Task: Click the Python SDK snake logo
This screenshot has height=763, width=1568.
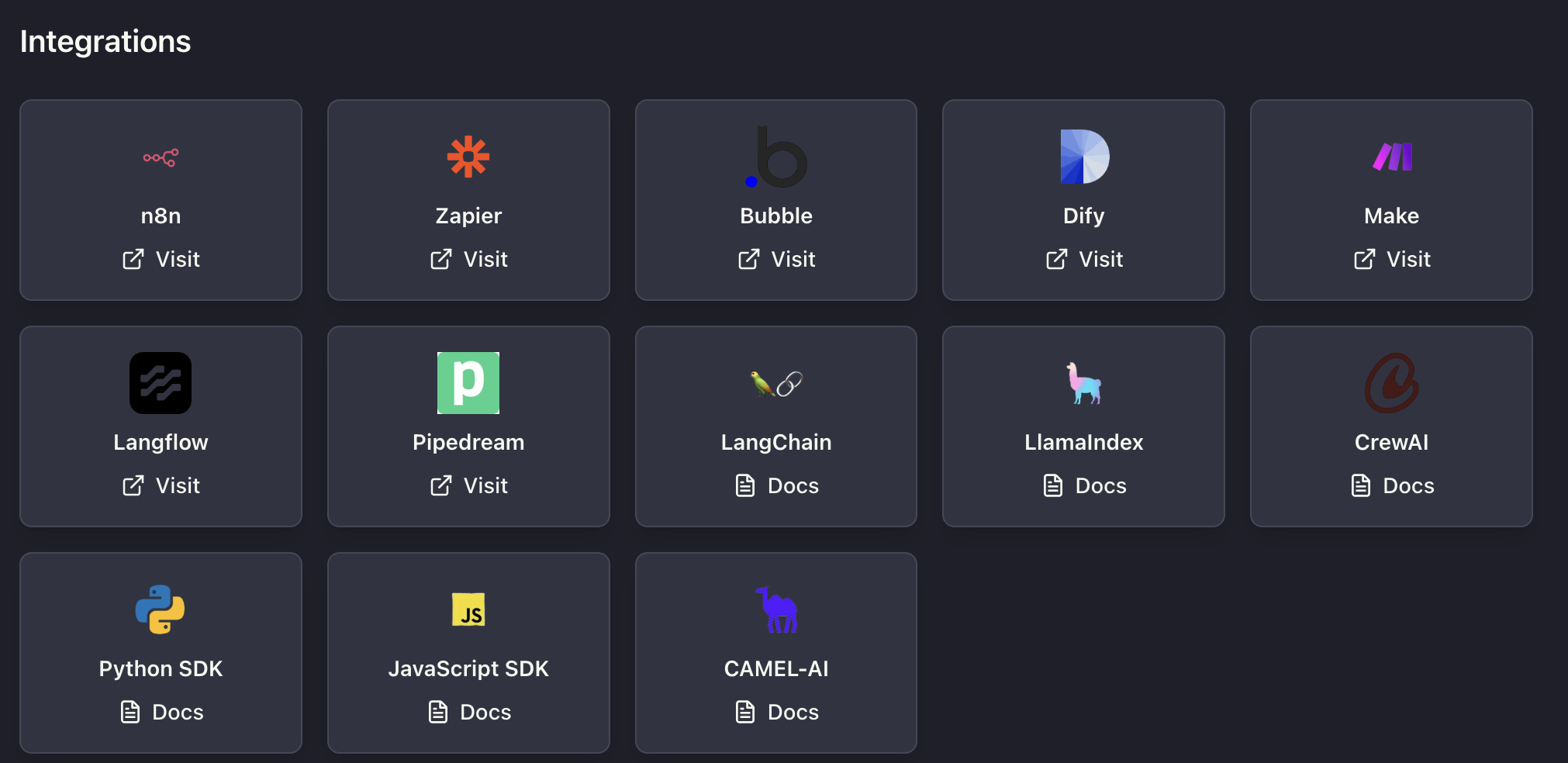Action: click(x=161, y=609)
